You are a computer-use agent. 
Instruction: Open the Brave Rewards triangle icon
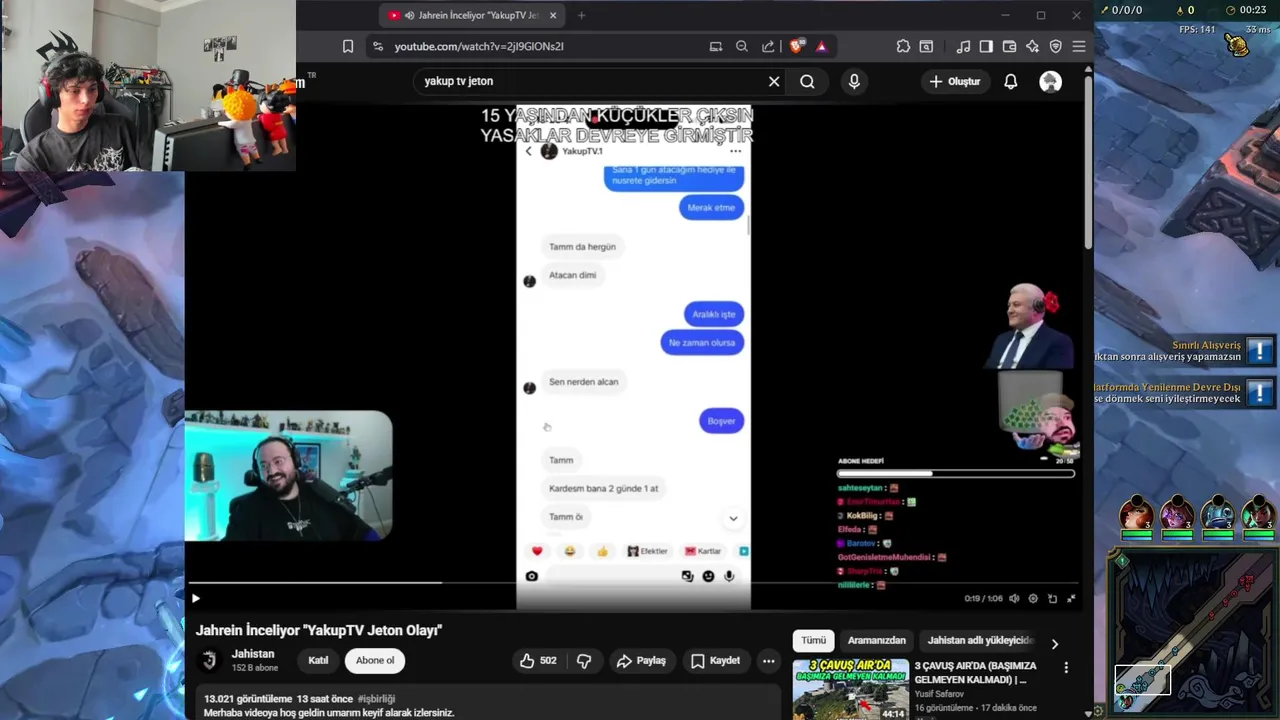point(821,46)
